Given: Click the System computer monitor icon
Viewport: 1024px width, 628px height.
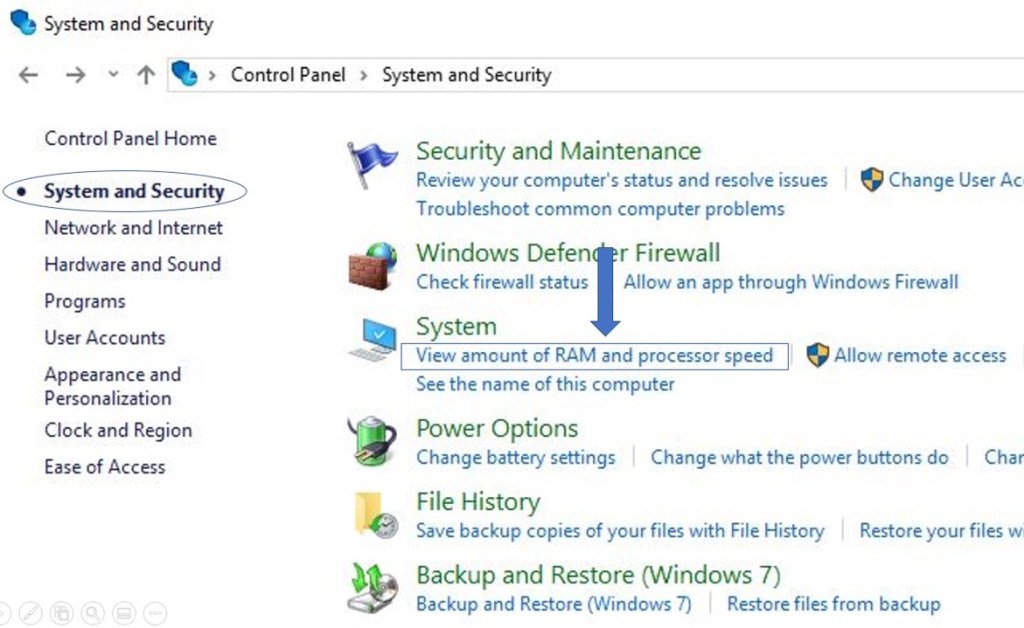Looking at the screenshot, I should 372,339.
